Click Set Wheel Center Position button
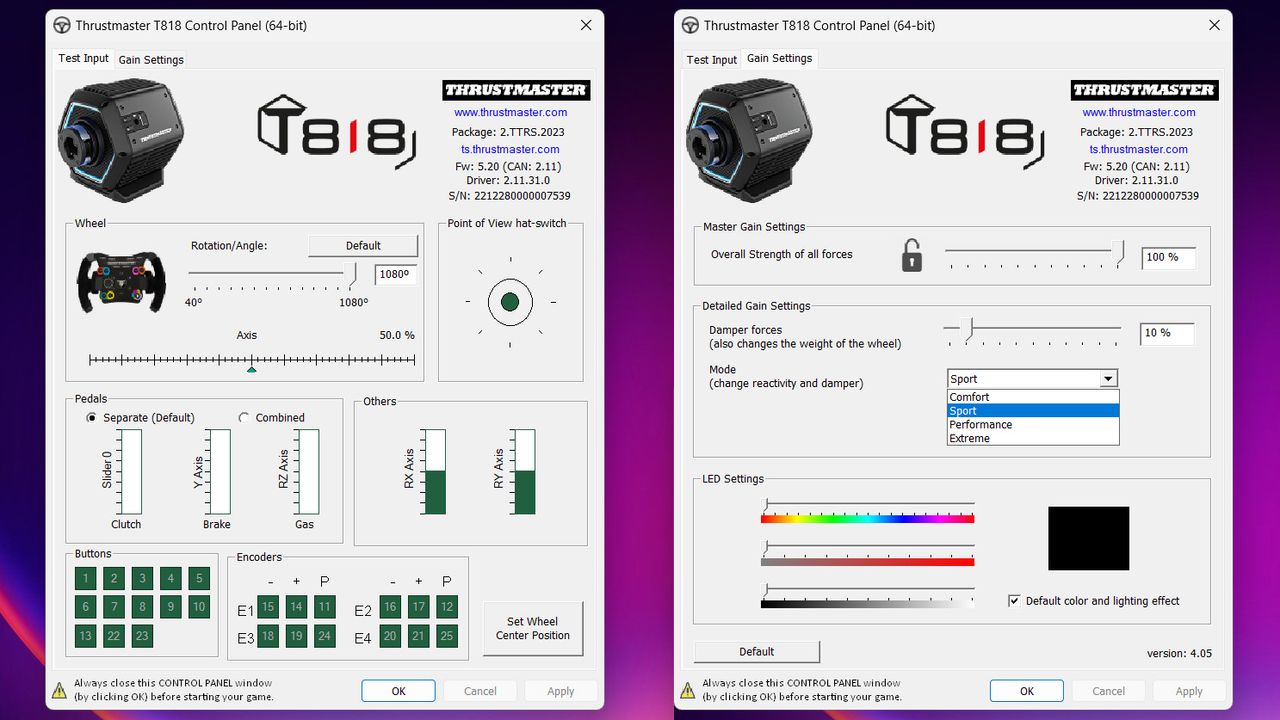The image size is (1280, 720). pyautogui.click(x=533, y=628)
